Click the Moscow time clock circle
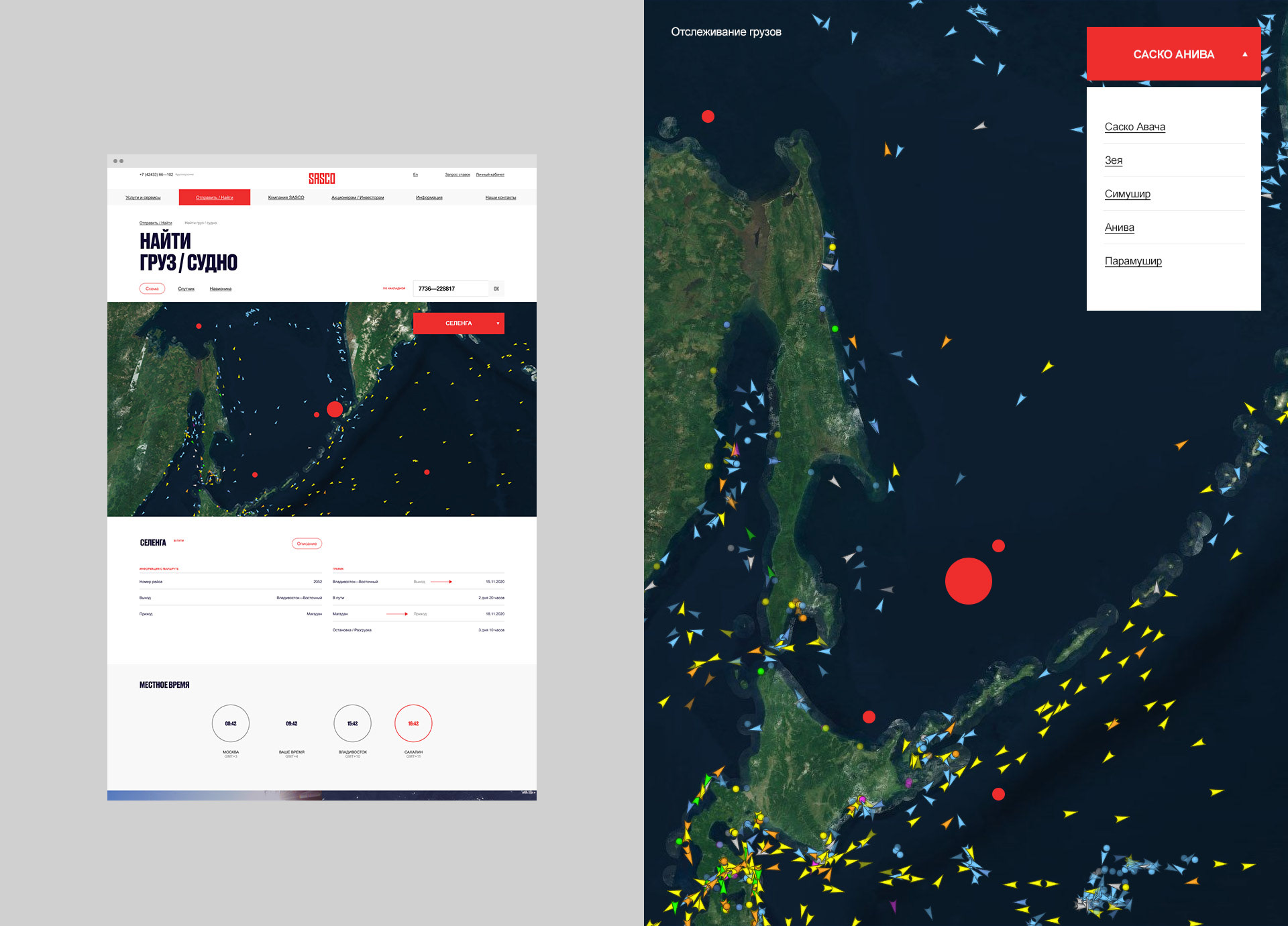This screenshot has height=926, width=1288. 230,723
